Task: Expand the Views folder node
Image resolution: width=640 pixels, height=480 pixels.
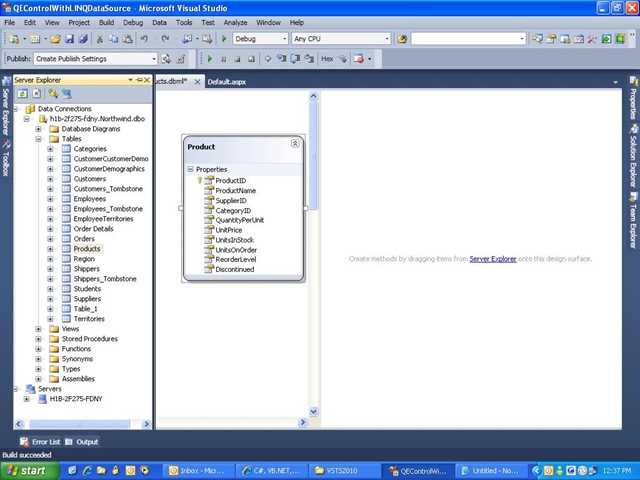Action: coord(38,329)
